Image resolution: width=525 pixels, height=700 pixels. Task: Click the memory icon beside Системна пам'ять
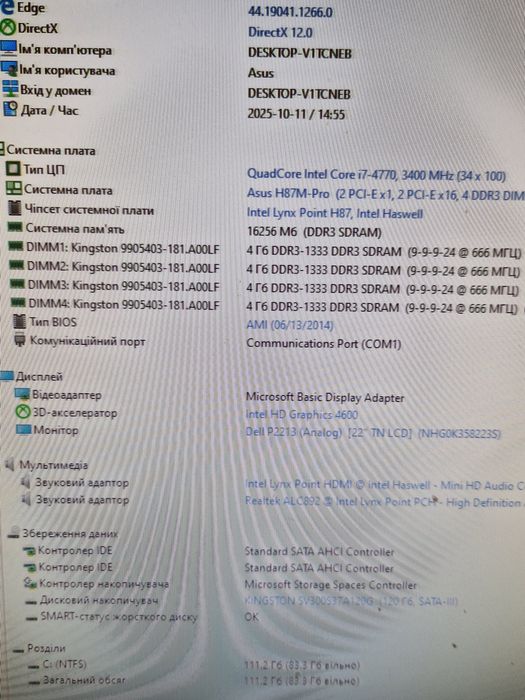pyautogui.click(x=15, y=228)
